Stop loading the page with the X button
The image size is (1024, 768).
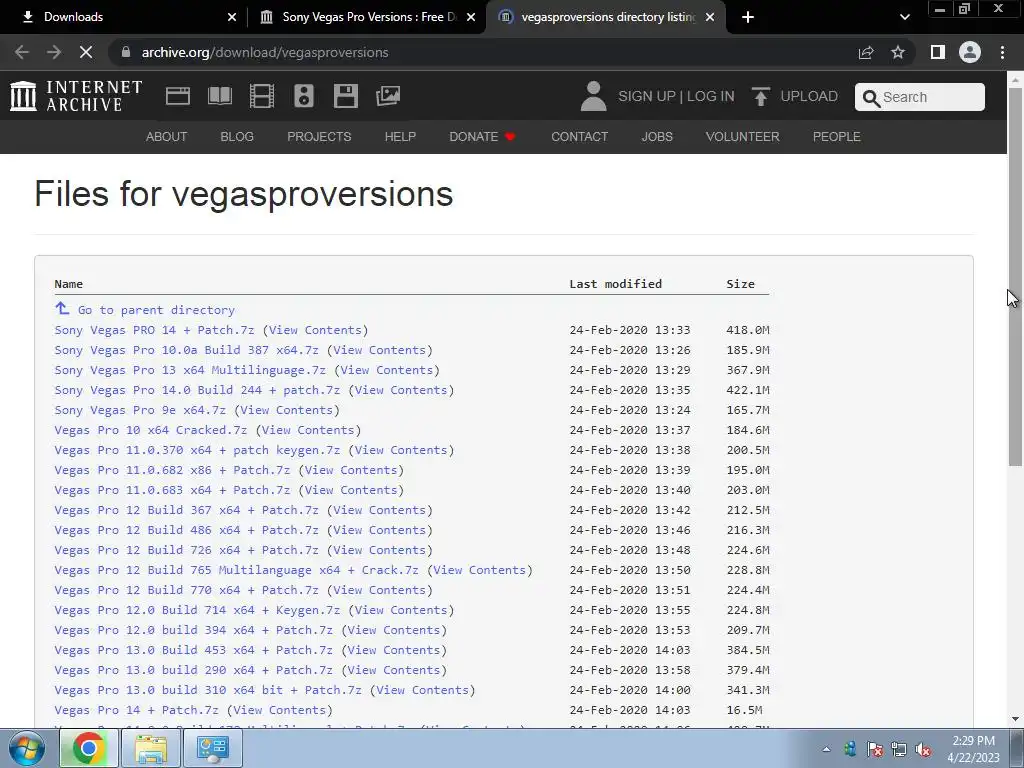[x=86, y=52]
